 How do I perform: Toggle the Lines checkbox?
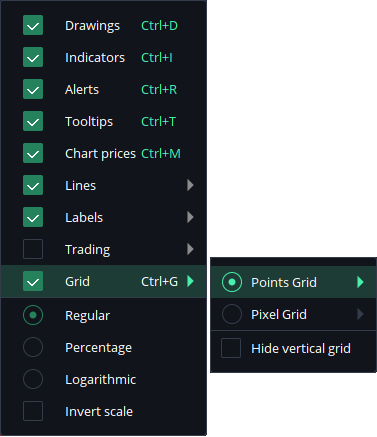click(x=33, y=185)
